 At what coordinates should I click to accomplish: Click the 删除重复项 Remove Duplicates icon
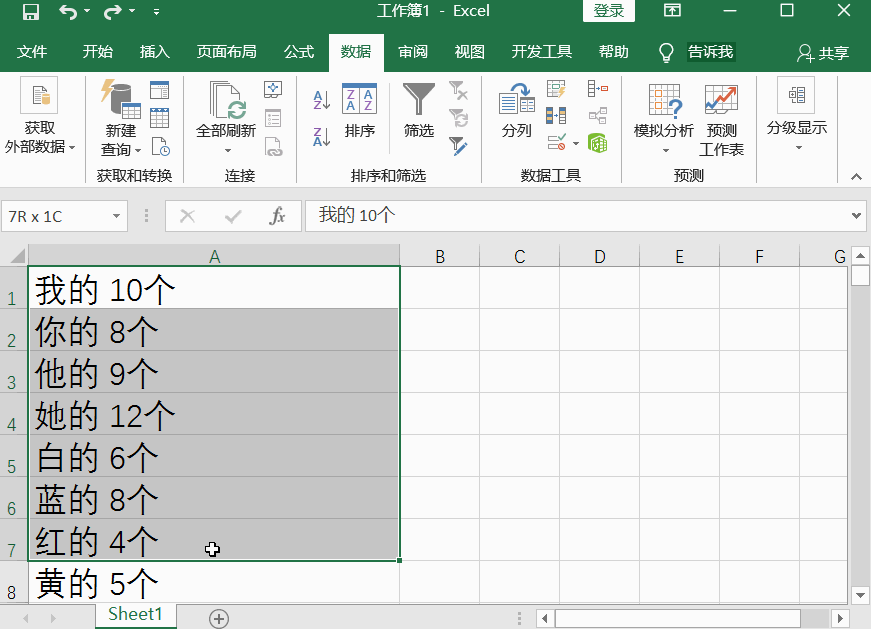(556, 113)
